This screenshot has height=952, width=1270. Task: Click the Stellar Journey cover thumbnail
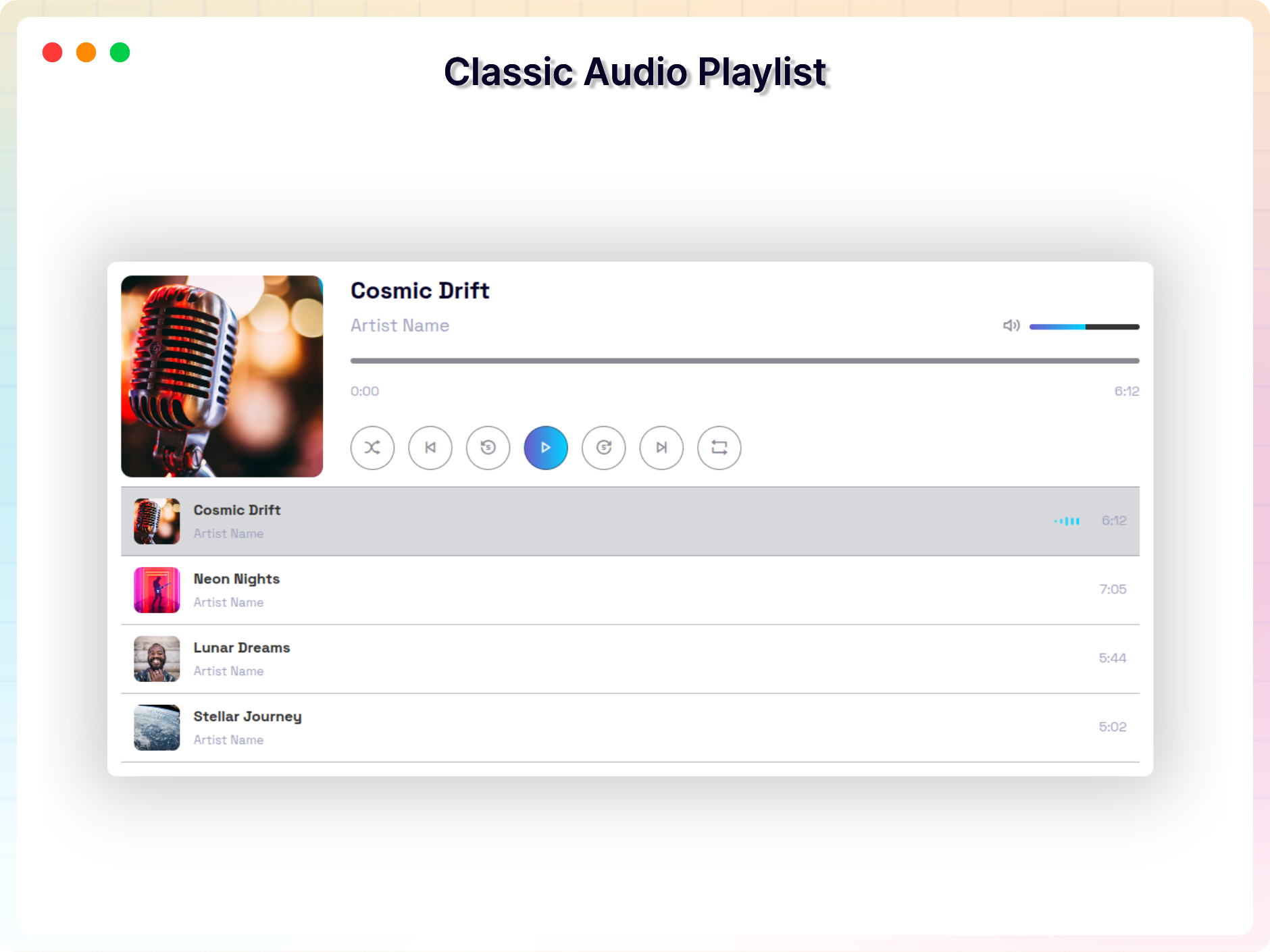click(157, 727)
